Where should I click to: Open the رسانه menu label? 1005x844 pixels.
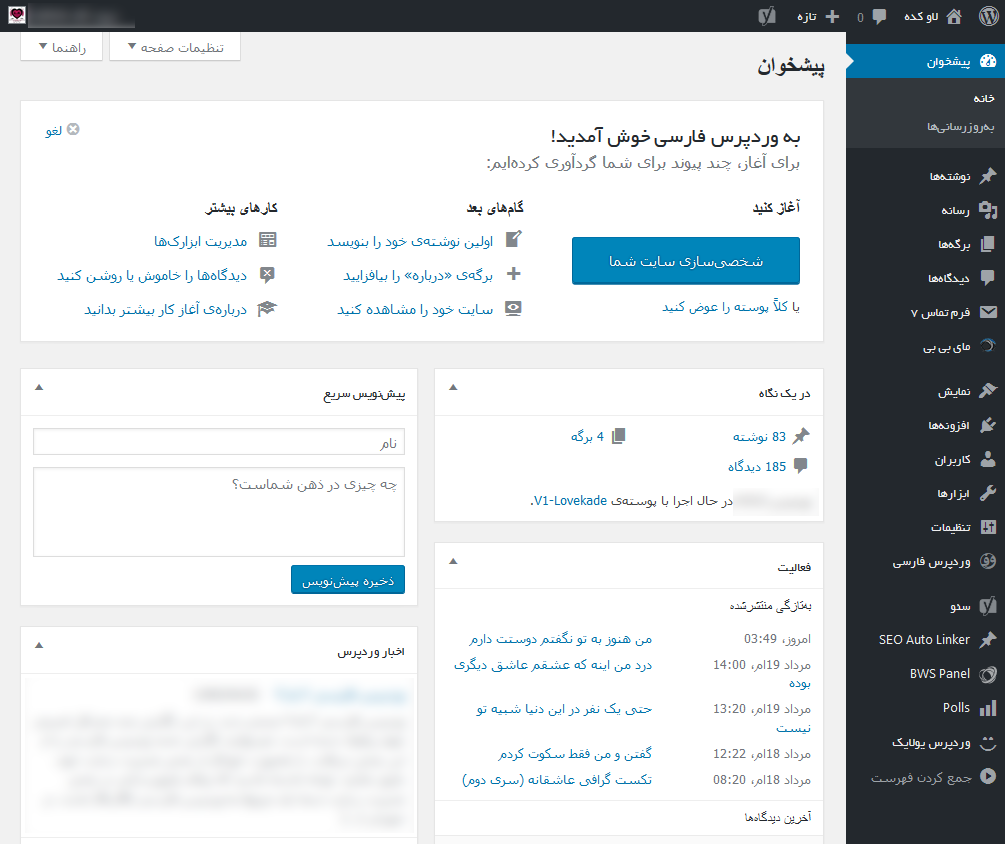(x=955, y=210)
